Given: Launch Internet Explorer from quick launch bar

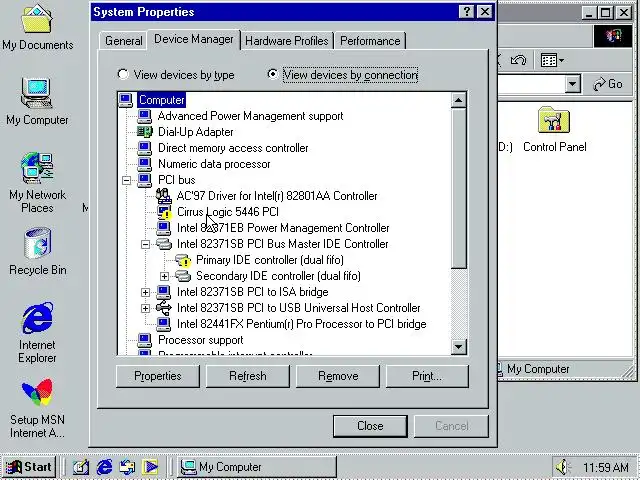Looking at the screenshot, I should (x=104, y=467).
